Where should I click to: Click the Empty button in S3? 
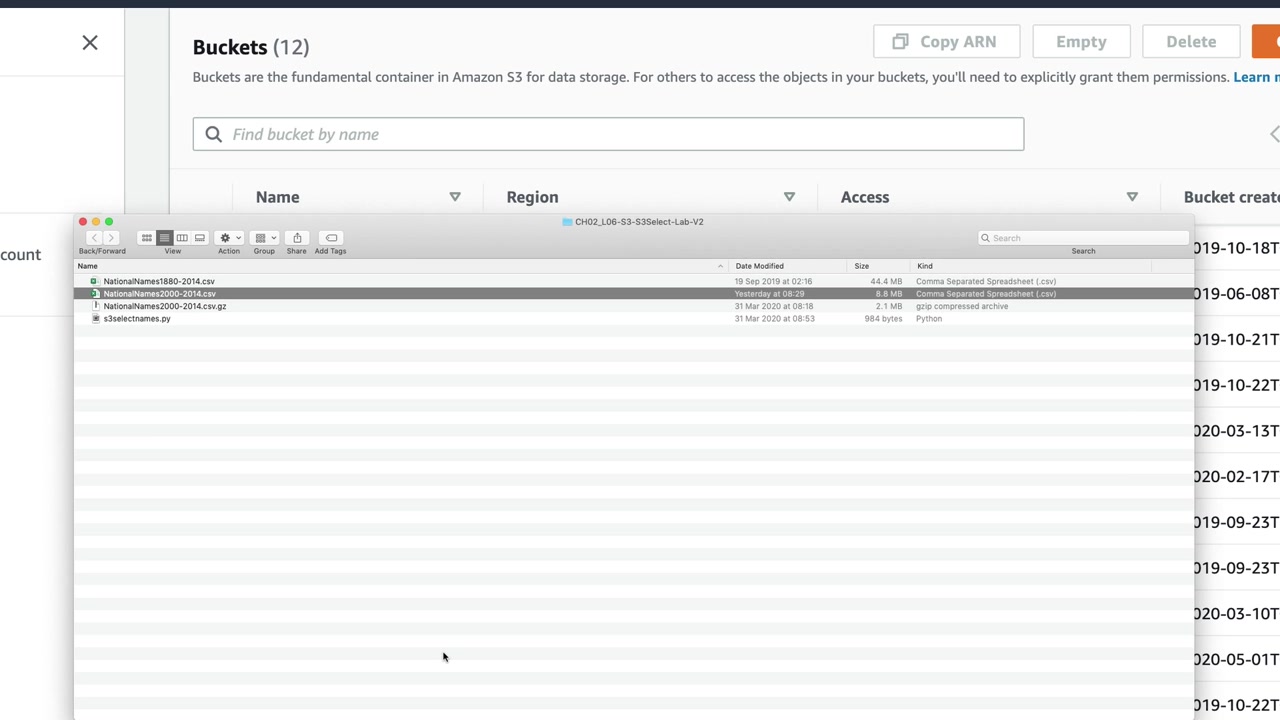pyautogui.click(x=1081, y=42)
